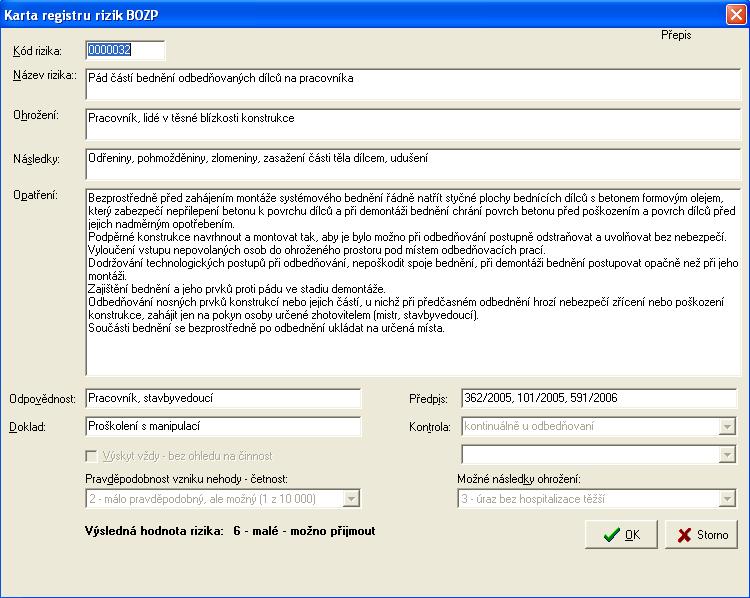
Task: Close the Karta registru rizik BOZP window
Action: 736,14
